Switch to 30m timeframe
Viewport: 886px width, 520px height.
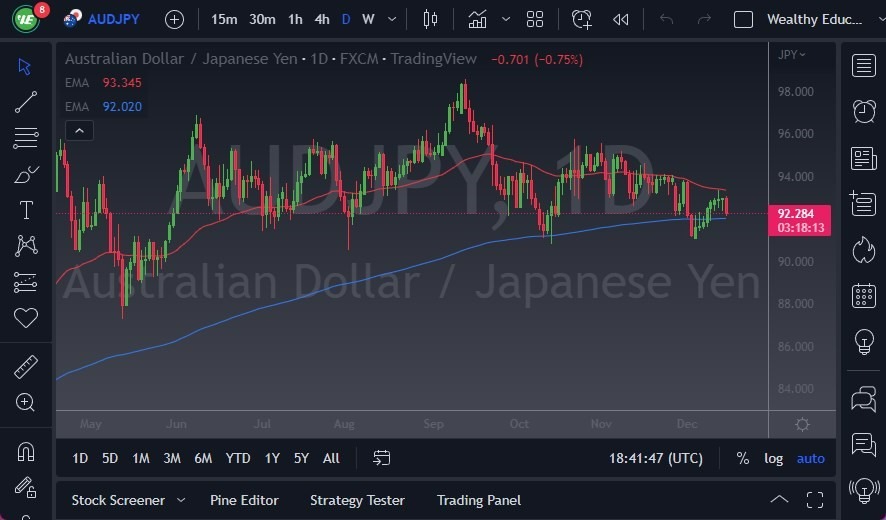click(x=262, y=20)
